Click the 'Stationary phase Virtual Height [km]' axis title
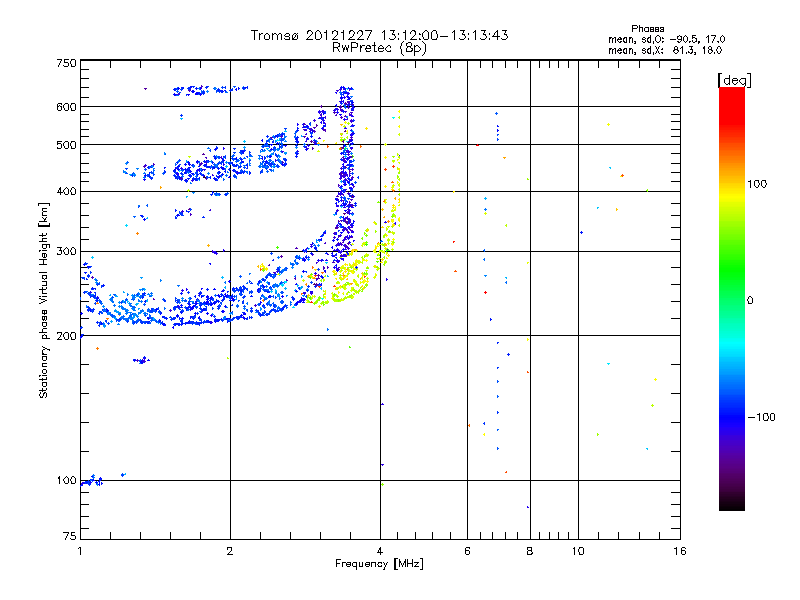The height and width of the screenshot is (600, 800). [x=44, y=300]
